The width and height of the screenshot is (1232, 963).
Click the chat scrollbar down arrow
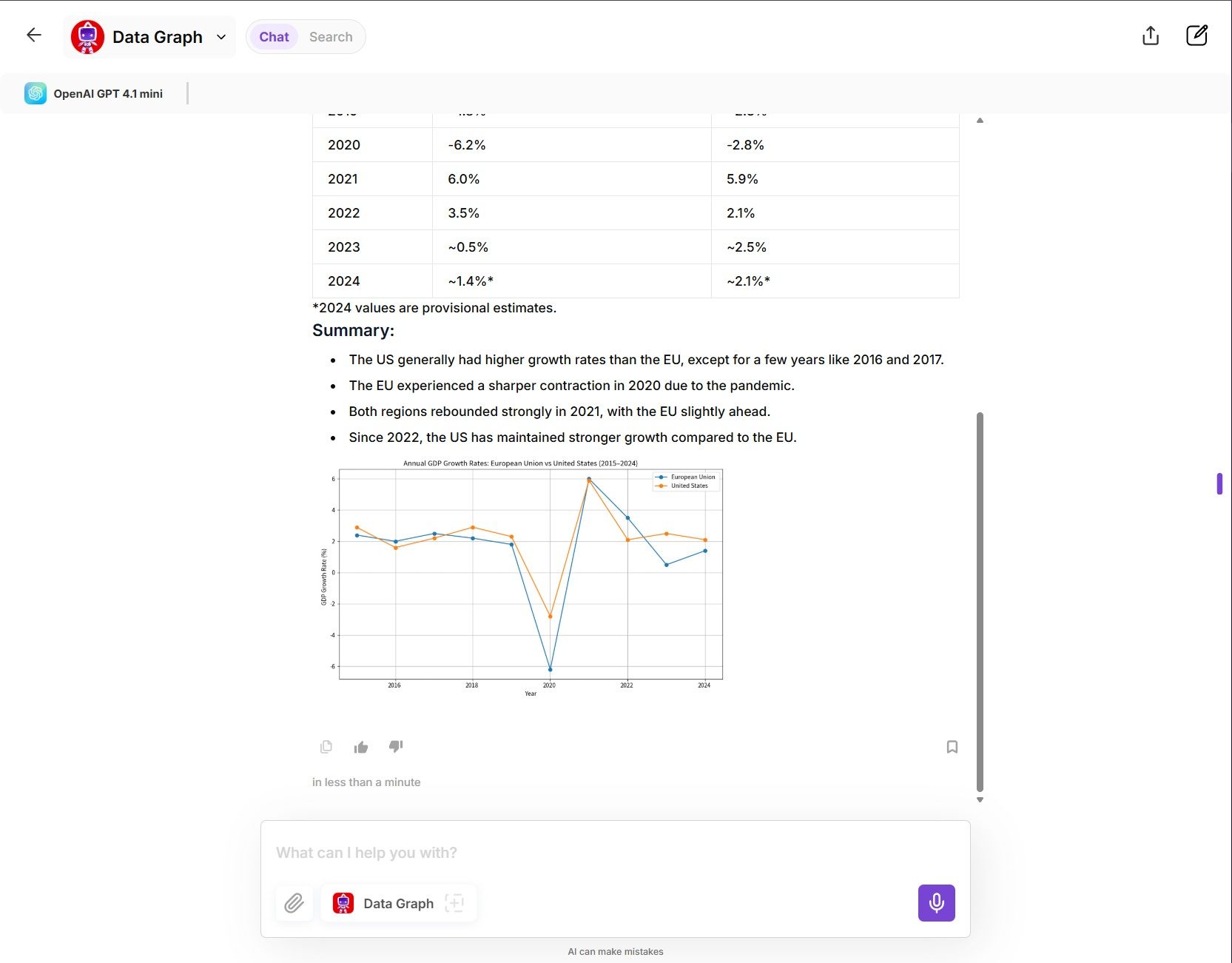click(x=980, y=800)
